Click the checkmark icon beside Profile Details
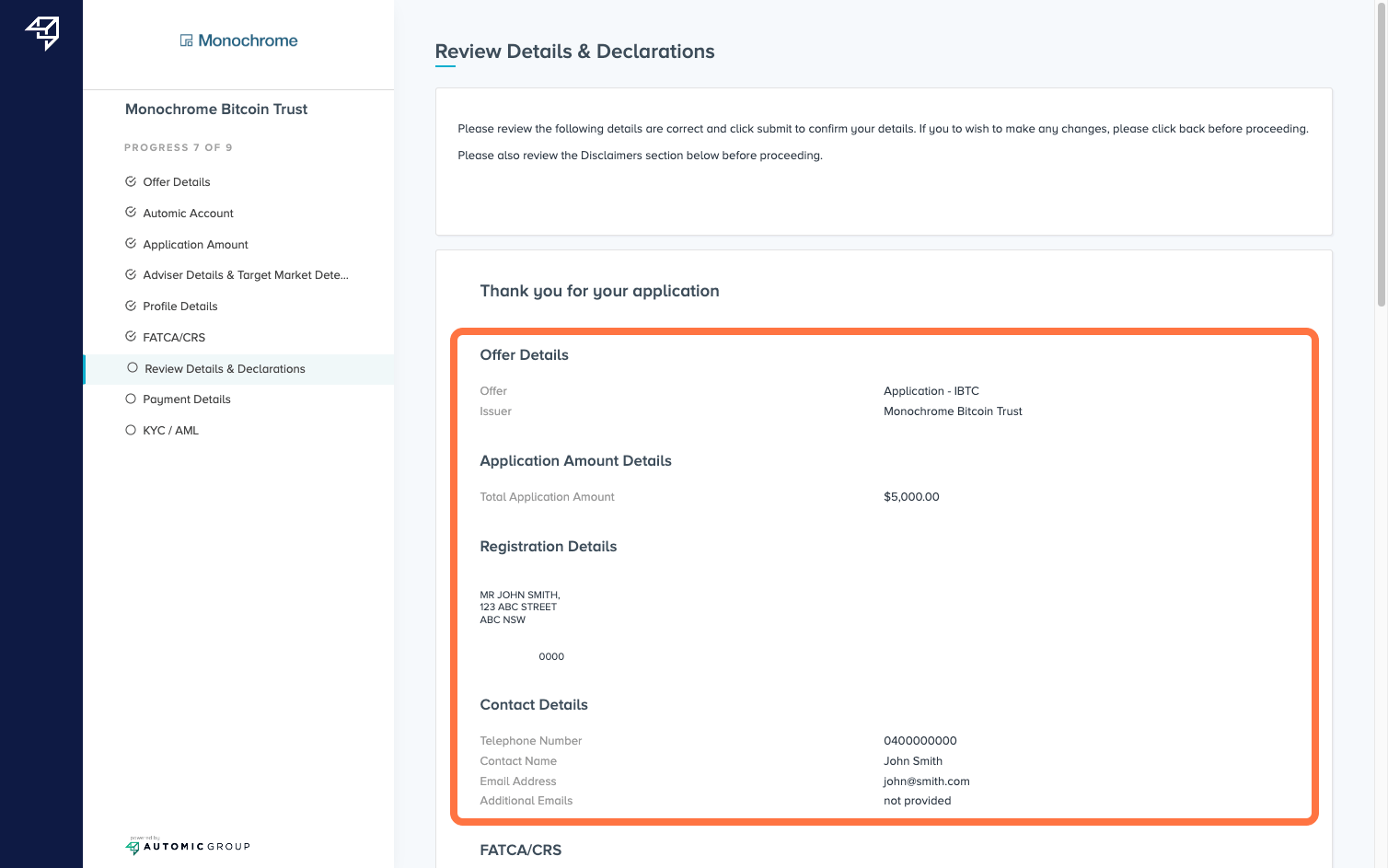Screen dimensions: 1388x868 click(131, 306)
